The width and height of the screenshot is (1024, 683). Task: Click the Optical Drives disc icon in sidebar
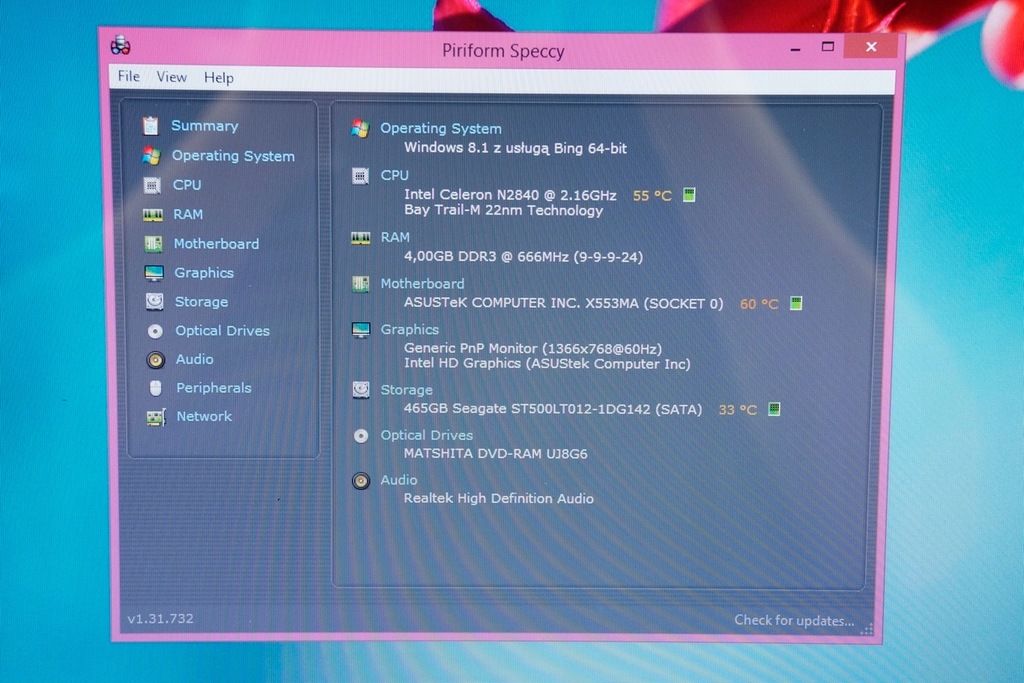tap(155, 331)
